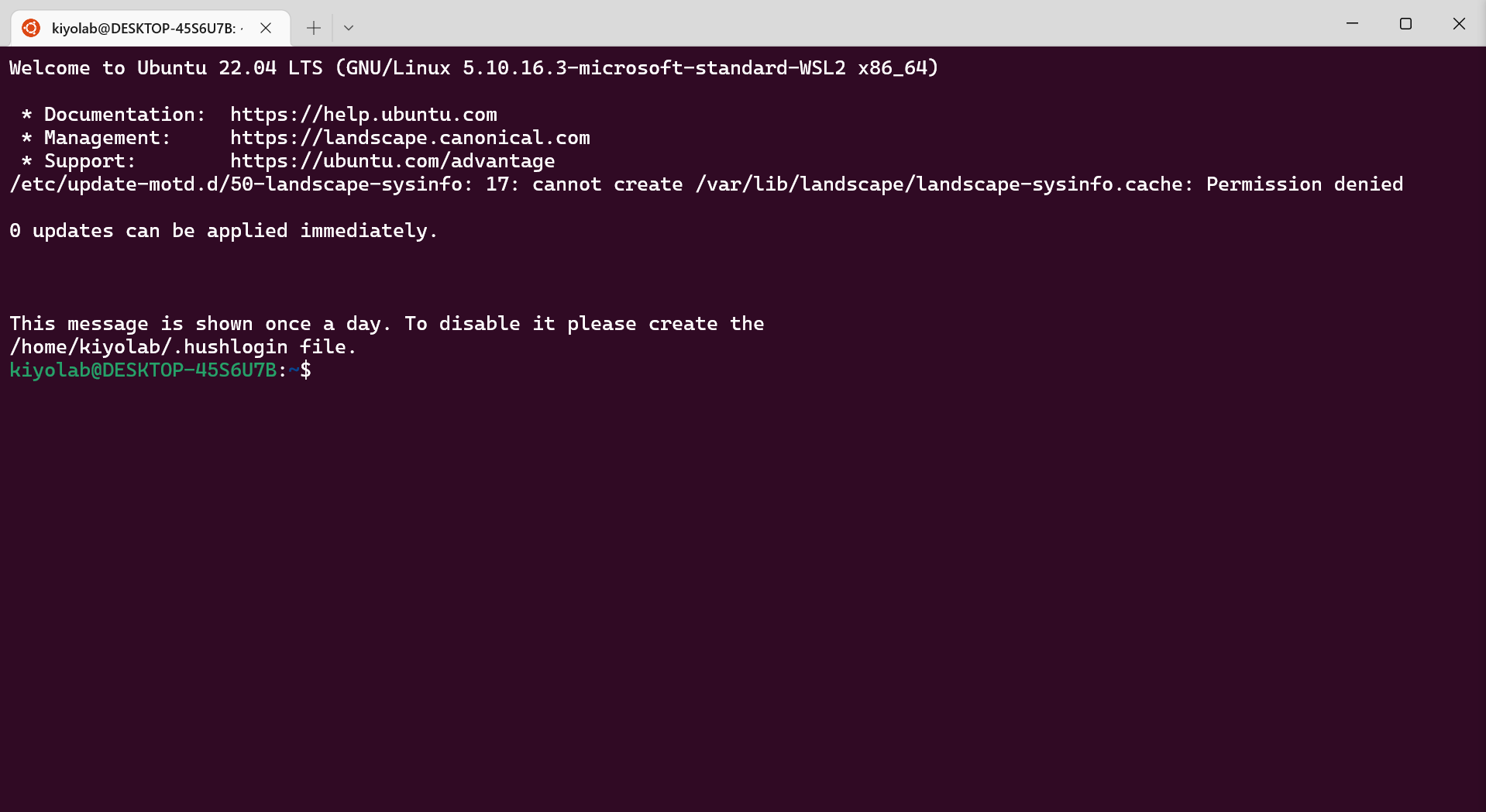This screenshot has height=812, width=1486.
Task: Click the green kiyolab@DESKTOP-45S6U7B prompt text
Action: (143, 370)
